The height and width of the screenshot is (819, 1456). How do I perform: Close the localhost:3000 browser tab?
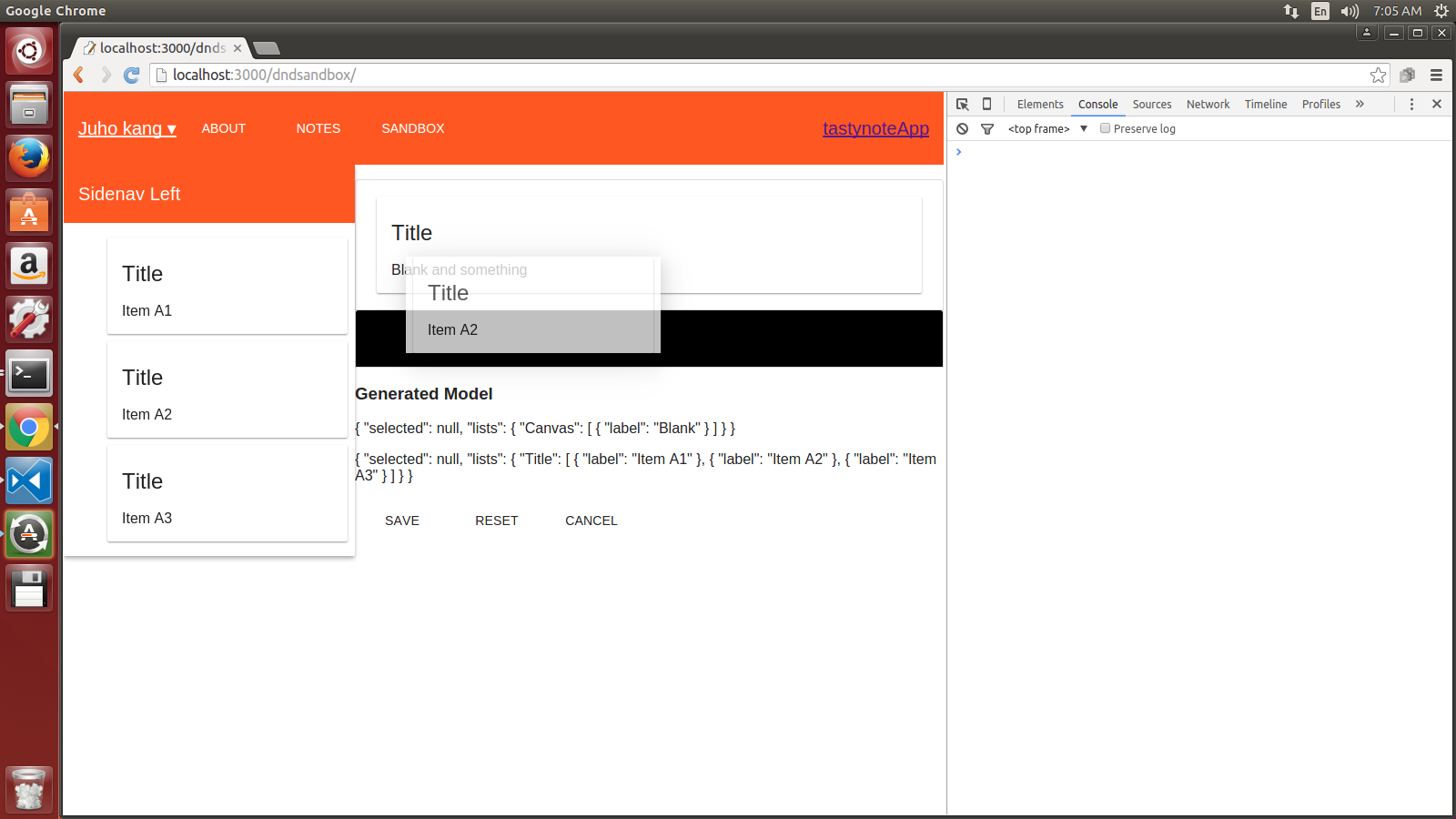(x=238, y=48)
